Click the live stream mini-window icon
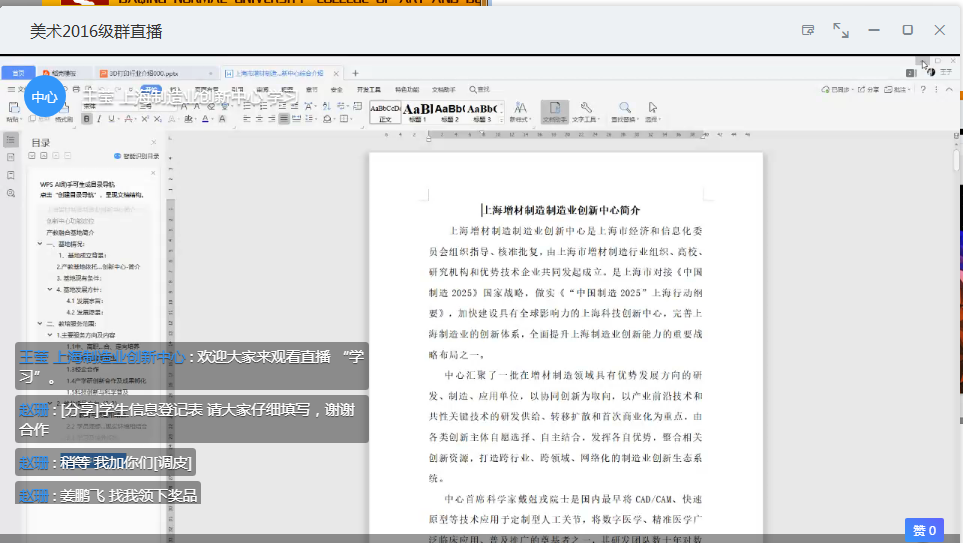The width and height of the screenshot is (963, 543). (808, 30)
